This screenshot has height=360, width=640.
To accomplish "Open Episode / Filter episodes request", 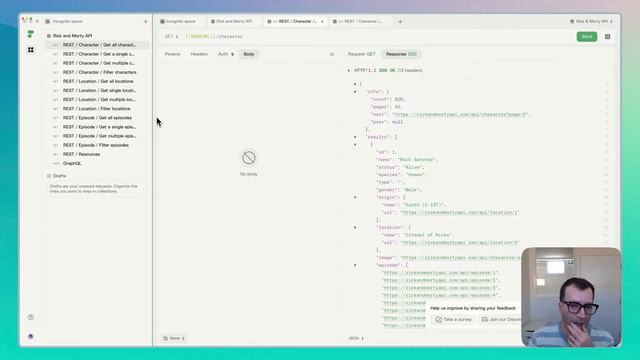I will (97, 145).
